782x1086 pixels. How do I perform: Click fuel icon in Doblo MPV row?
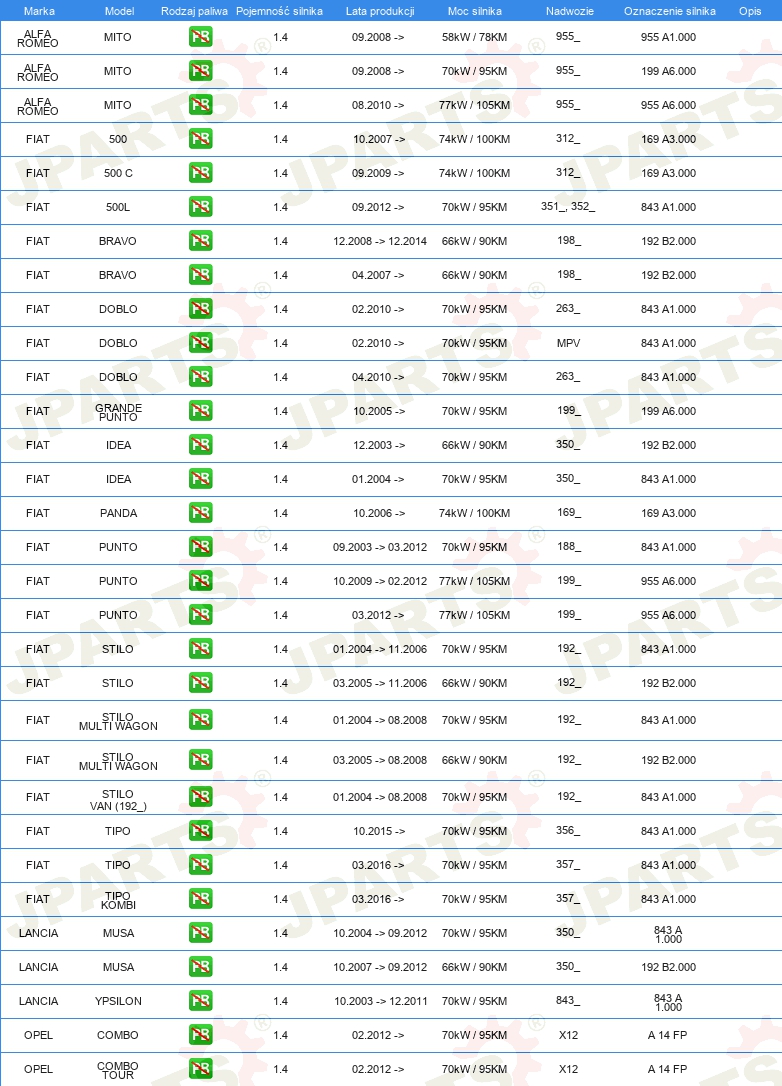click(x=201, y=342)
